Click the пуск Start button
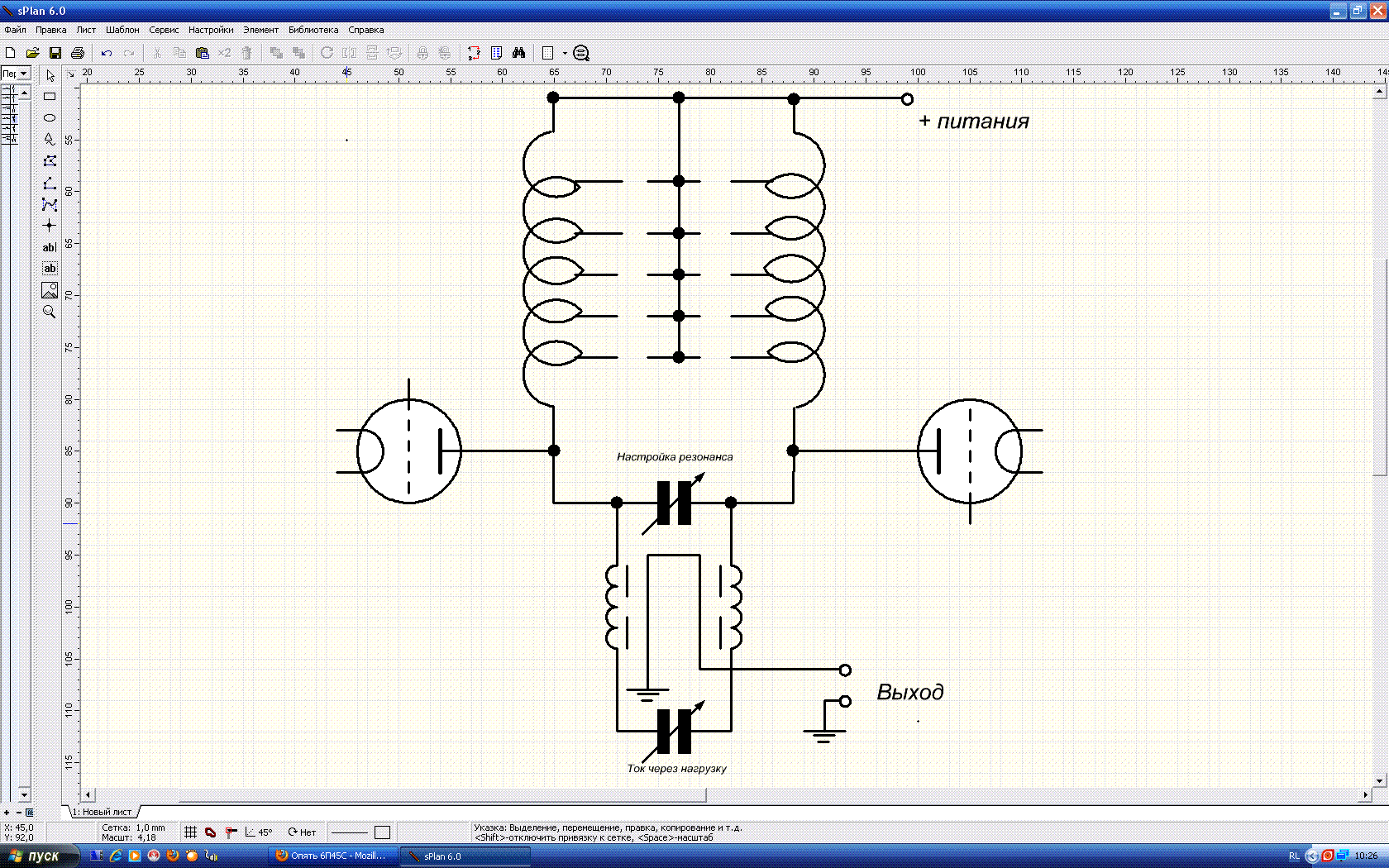 click(37, 856)
